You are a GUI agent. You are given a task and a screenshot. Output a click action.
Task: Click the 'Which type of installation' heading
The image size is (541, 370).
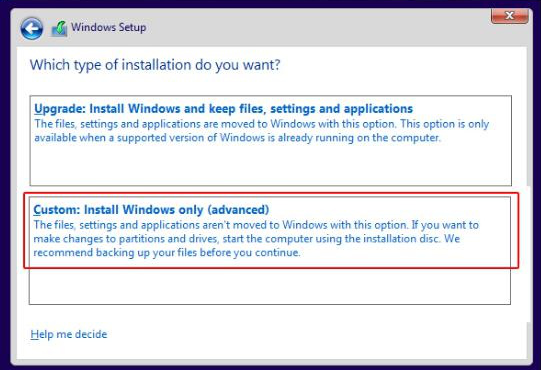click(x=155, y=65)
